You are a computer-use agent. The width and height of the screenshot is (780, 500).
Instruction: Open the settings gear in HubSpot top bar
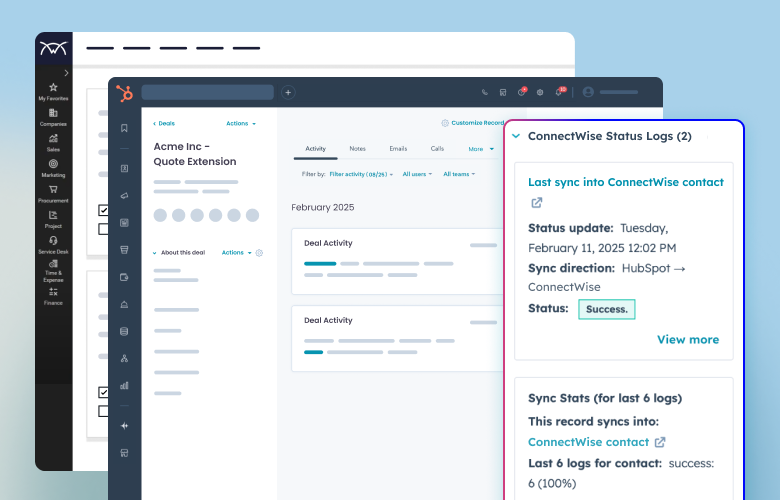(540, 93)
